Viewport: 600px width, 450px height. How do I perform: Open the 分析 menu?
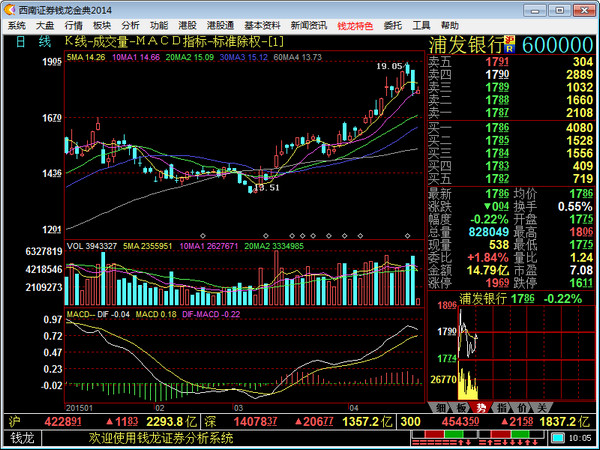click(x=130, y=24)
